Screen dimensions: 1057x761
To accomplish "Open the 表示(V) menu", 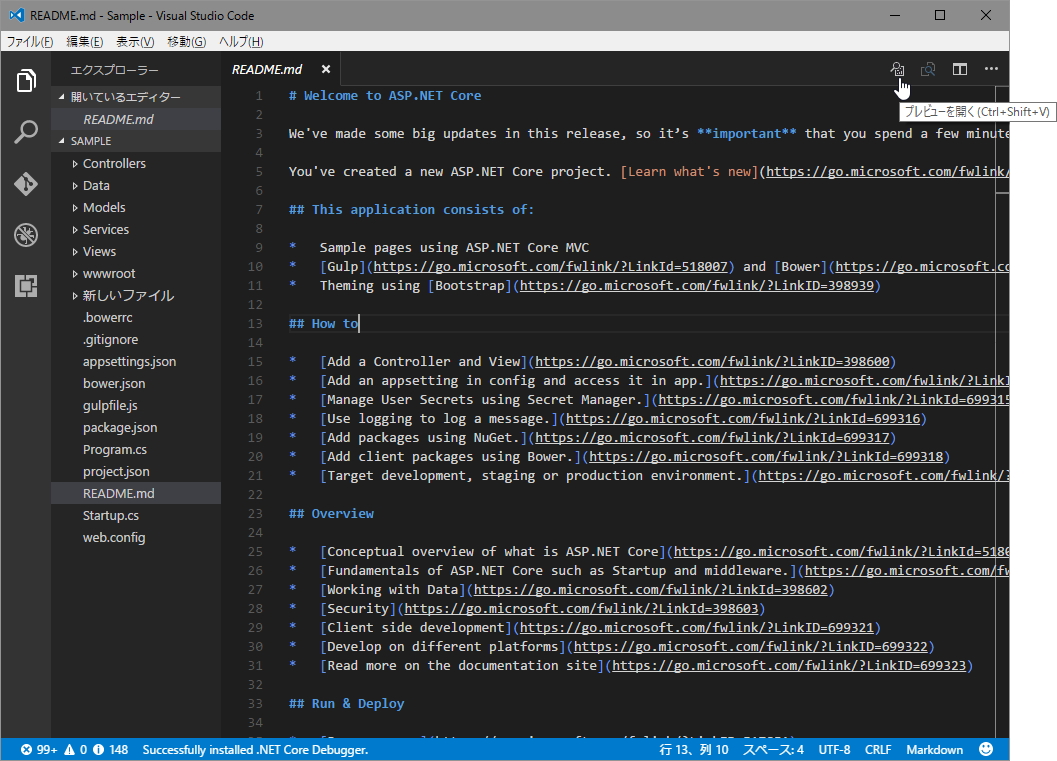I will pos(135,42).
